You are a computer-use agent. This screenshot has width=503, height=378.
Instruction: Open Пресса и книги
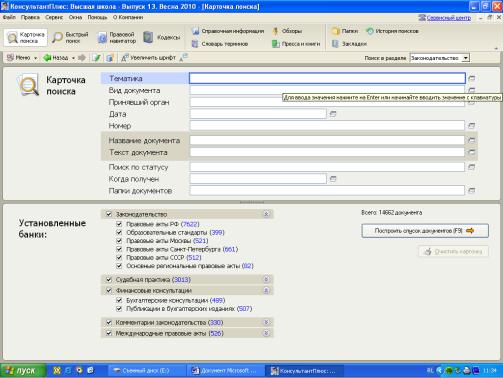click(296, 44)
